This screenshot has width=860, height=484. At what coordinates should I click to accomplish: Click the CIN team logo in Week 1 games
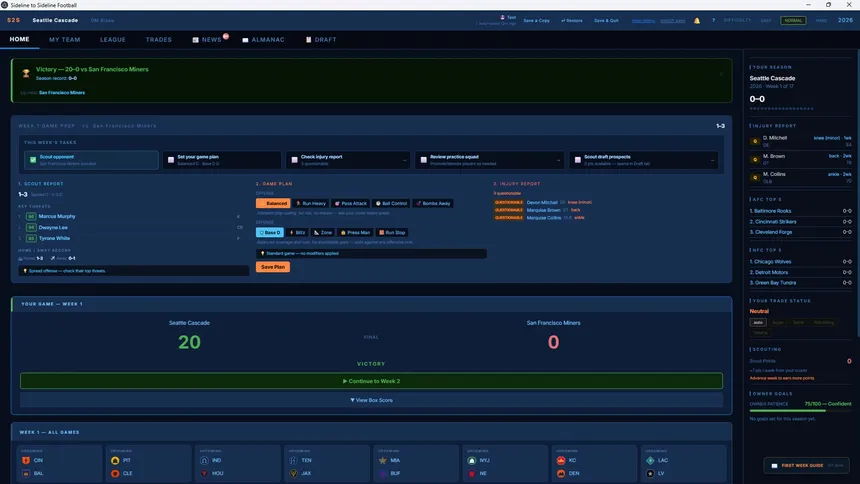point(26,460)
